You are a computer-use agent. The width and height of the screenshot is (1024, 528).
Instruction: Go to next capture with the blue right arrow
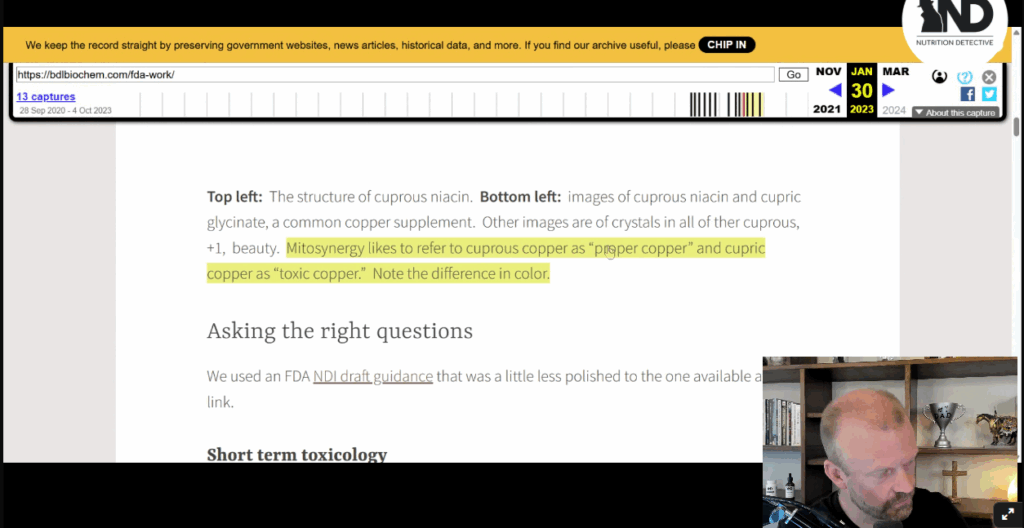pos(888,90)
